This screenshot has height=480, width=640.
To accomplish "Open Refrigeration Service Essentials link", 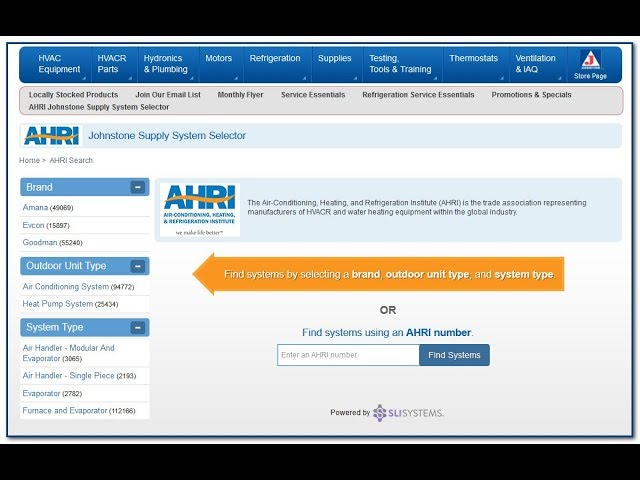I will point(418,95).
